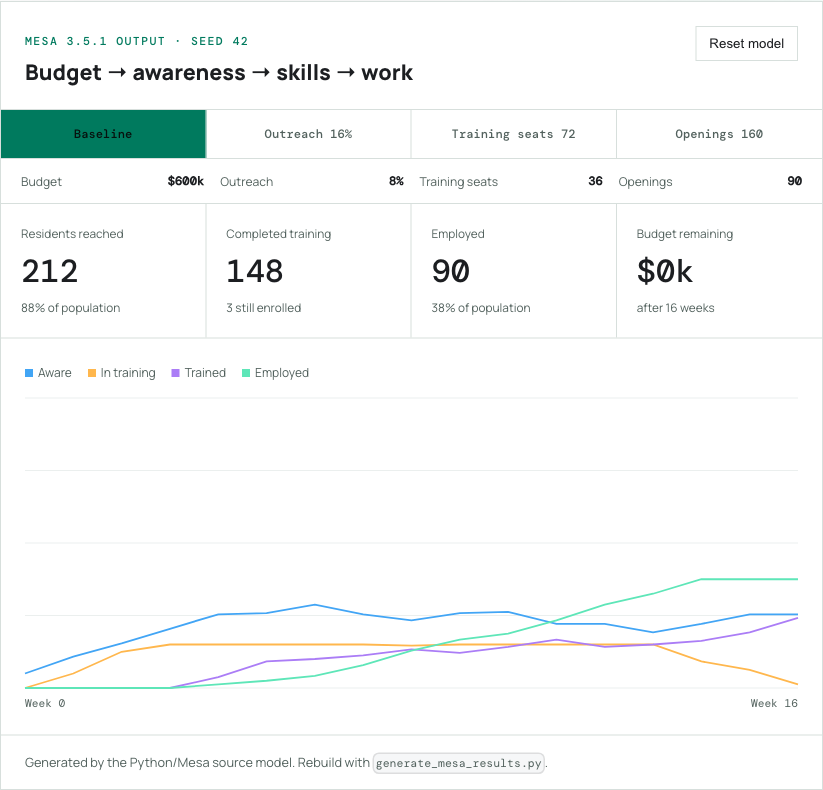Switch to the Outreach 16% scenario
Image resolution: width=823 pixels, height=790 pixels.
tap(308, 134)
